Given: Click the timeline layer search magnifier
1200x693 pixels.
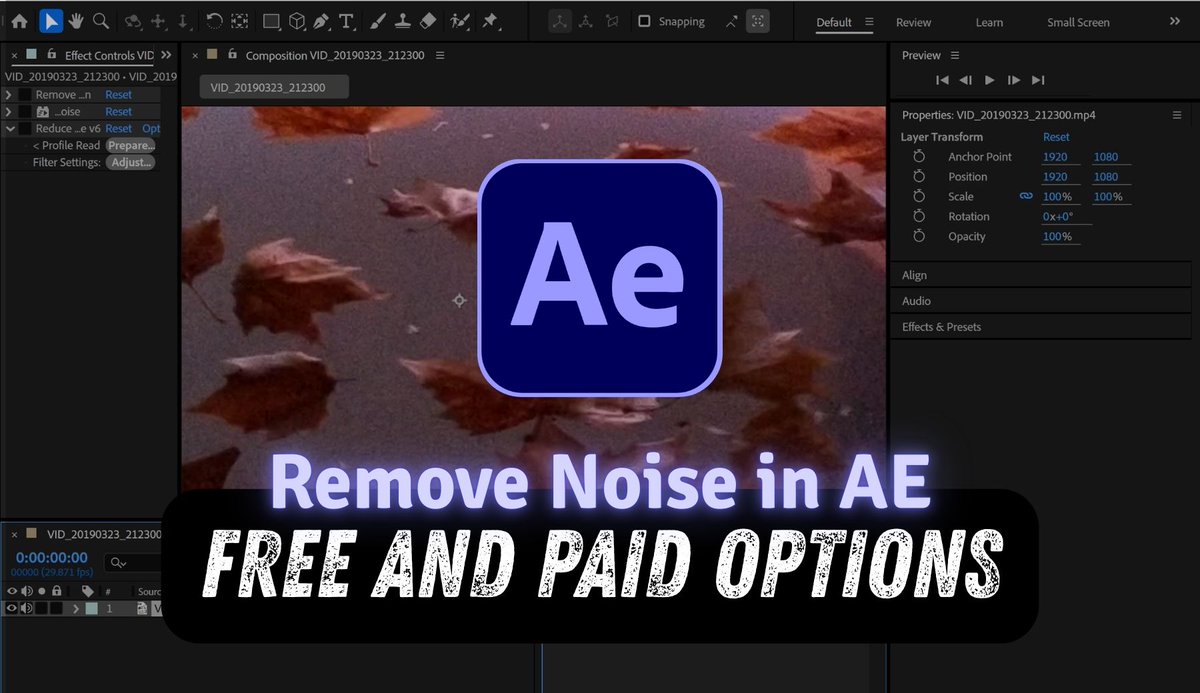Looking at the screenshot, I should pyautogui.click(x=118, y=563).
